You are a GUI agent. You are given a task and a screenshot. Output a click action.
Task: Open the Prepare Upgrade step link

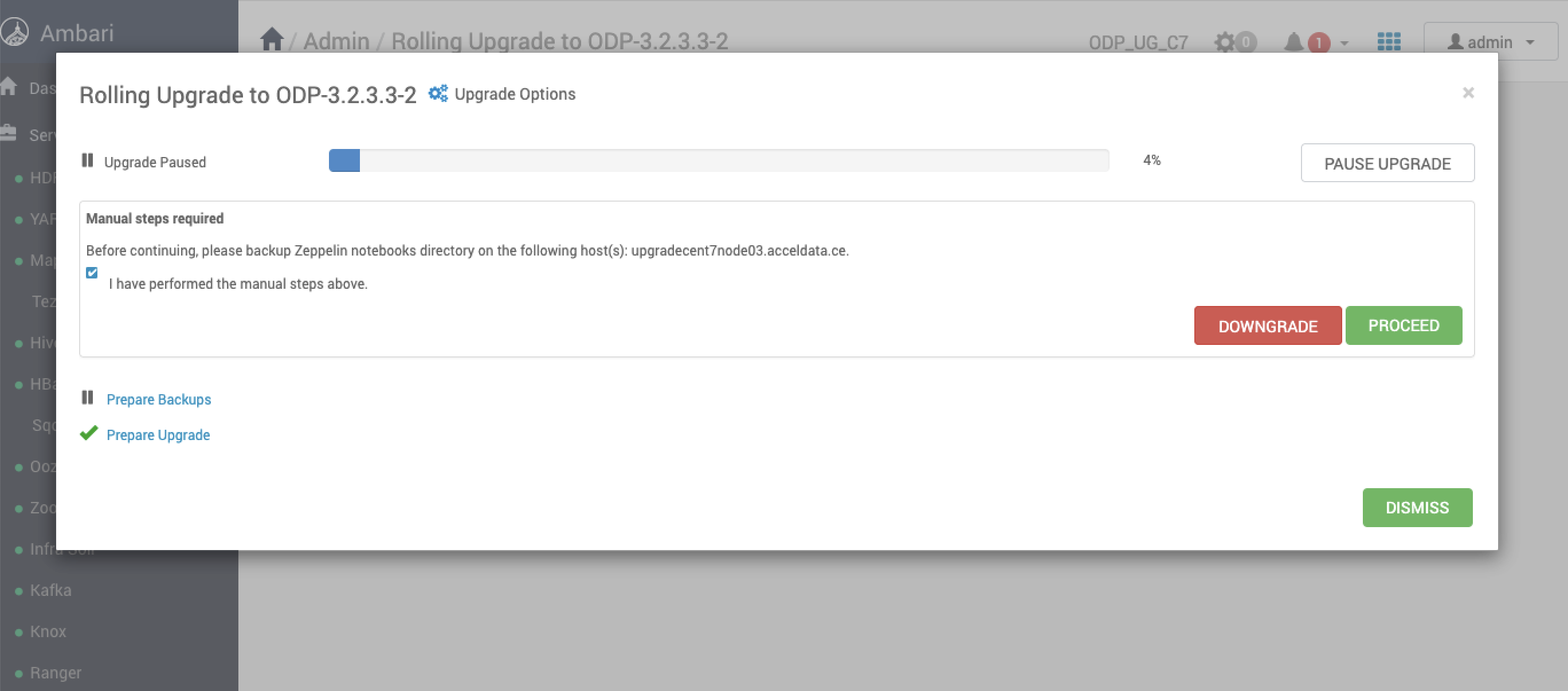click(x=158, y=435)
